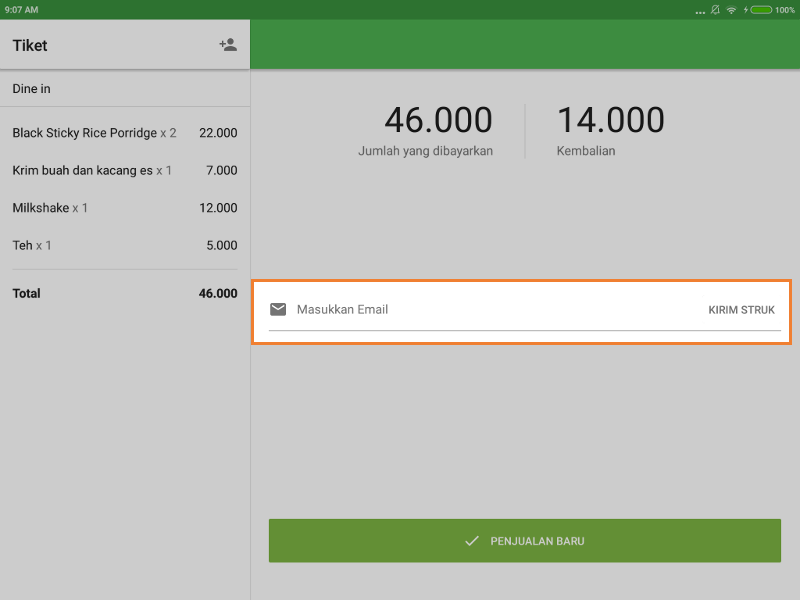
Task: Tap the 100% battery percentage text
Action: coord(785,9)
